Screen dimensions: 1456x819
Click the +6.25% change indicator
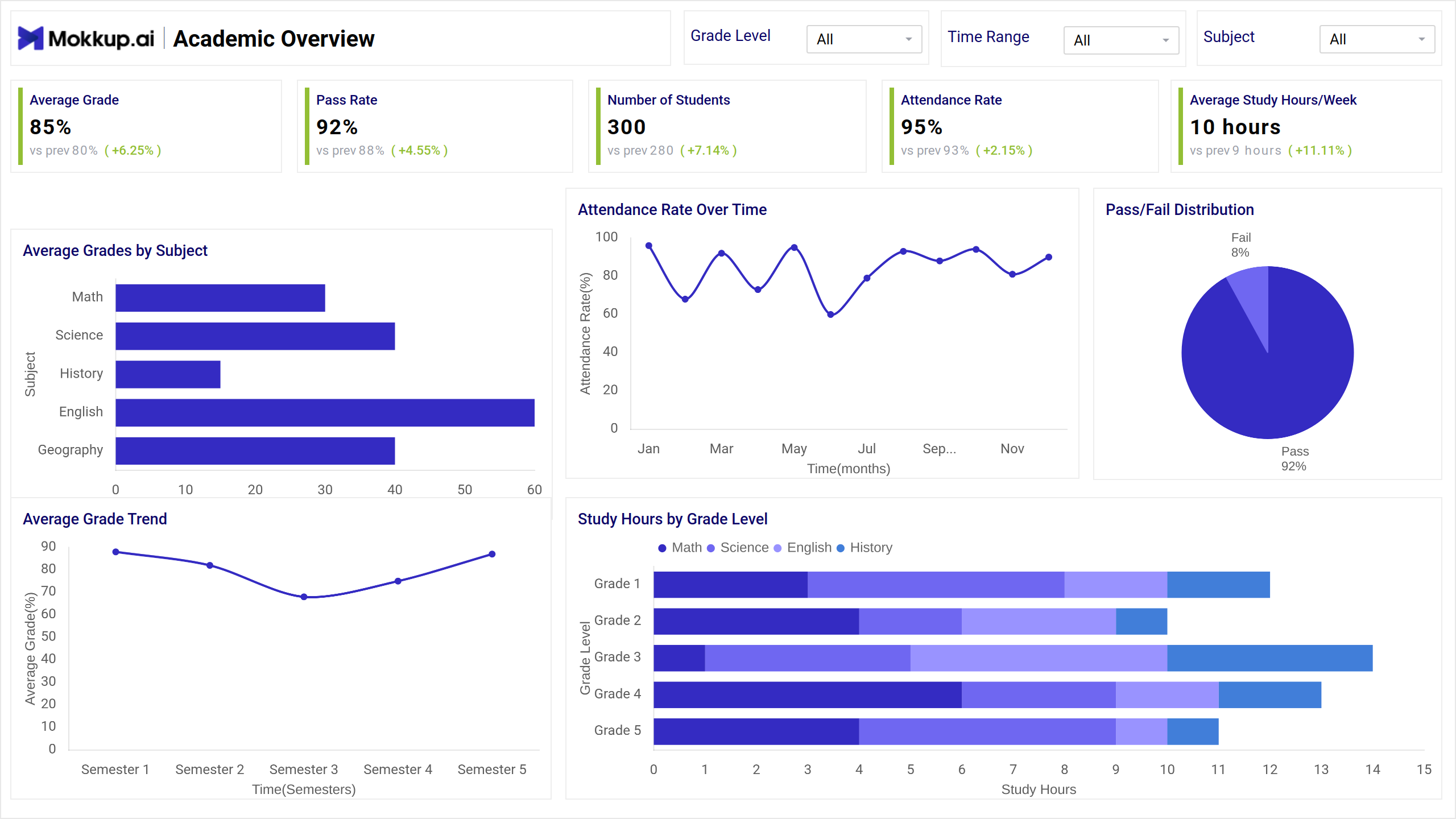point(133,151)
